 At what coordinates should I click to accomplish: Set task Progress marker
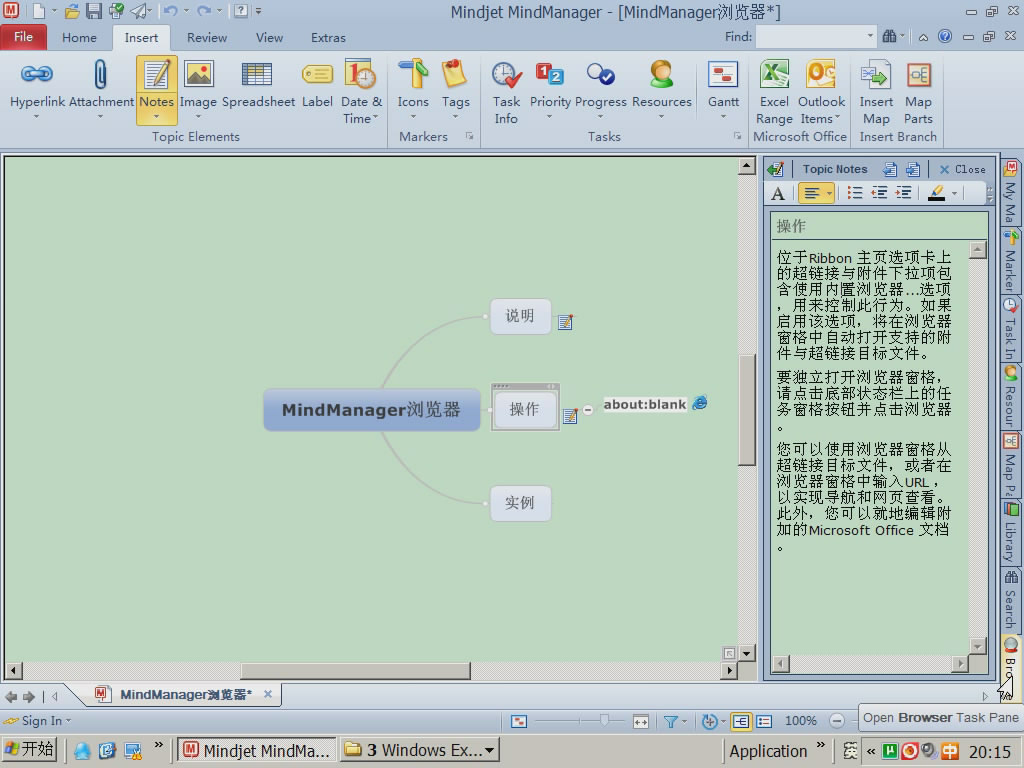600,86
